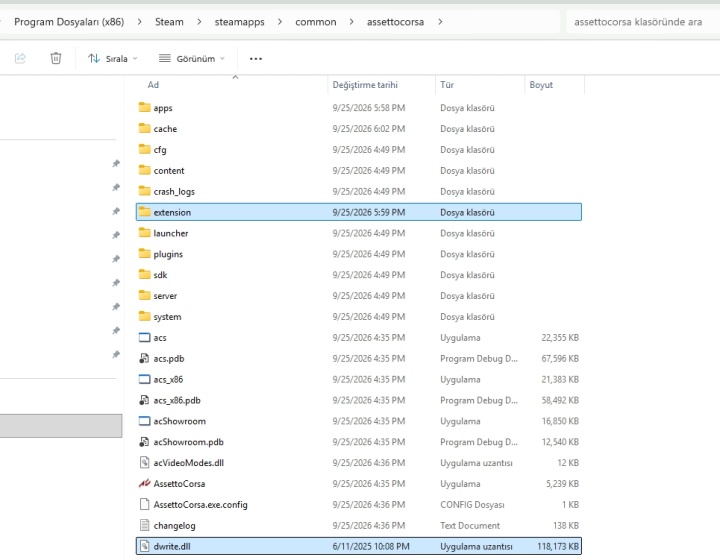Click the acs_x86.pdb file icon
The height and width of the screenshot is (560, 720).
tap(144, 400)
